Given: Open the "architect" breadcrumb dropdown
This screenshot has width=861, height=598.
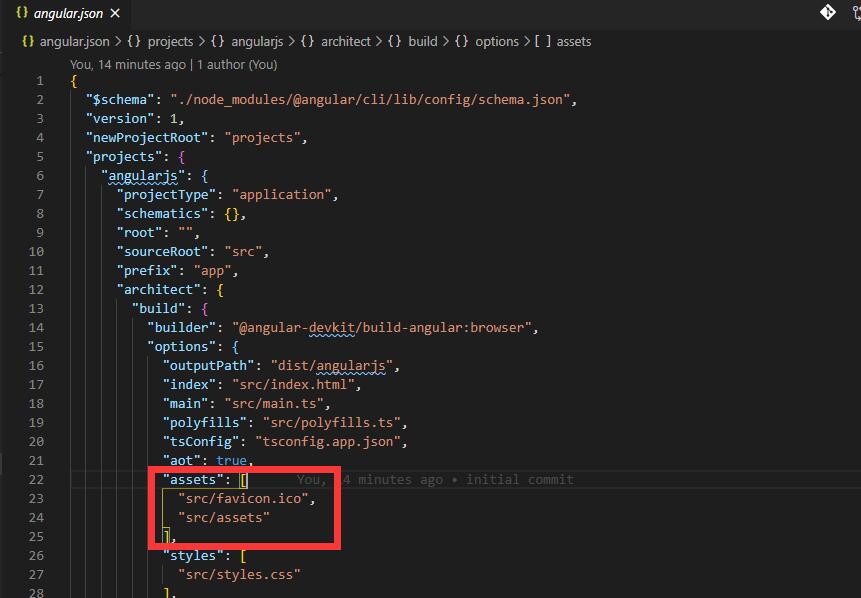Looking at the screenshot, I should [x=345, y=41].
